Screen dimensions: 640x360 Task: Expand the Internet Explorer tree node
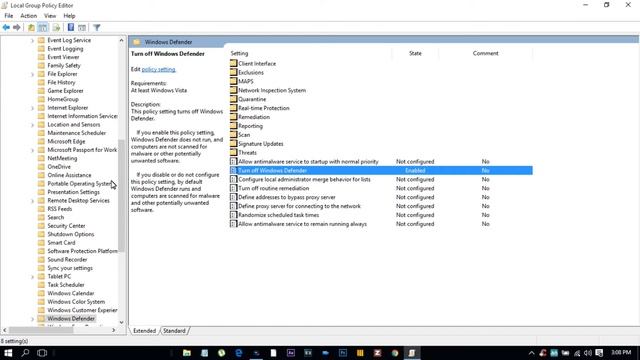(32, 108)
